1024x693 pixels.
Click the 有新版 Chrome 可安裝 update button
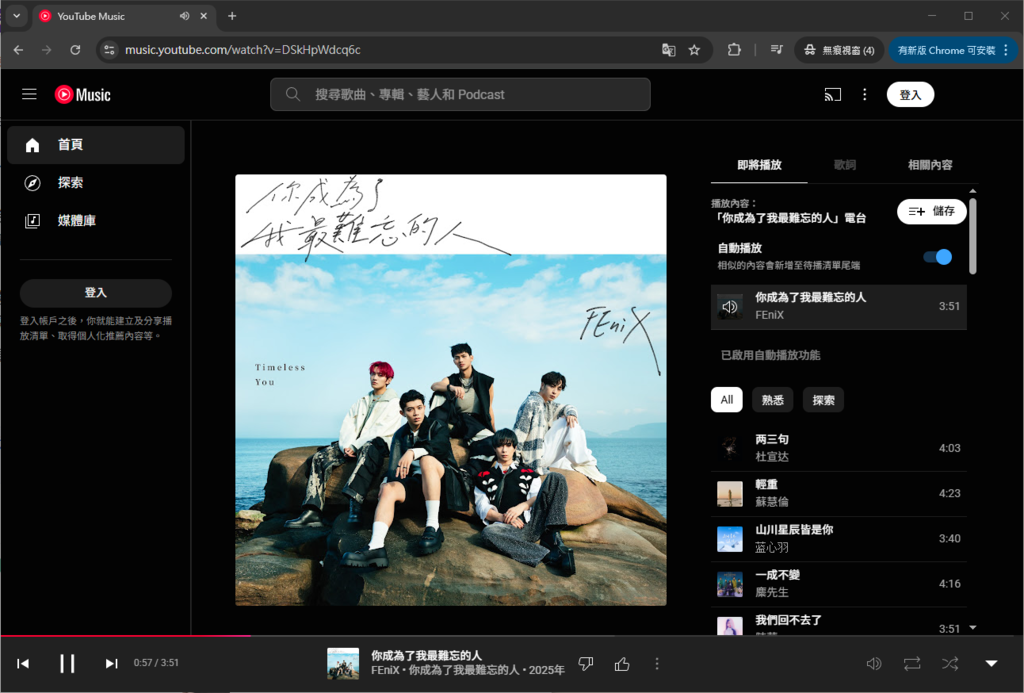(953, 50)
